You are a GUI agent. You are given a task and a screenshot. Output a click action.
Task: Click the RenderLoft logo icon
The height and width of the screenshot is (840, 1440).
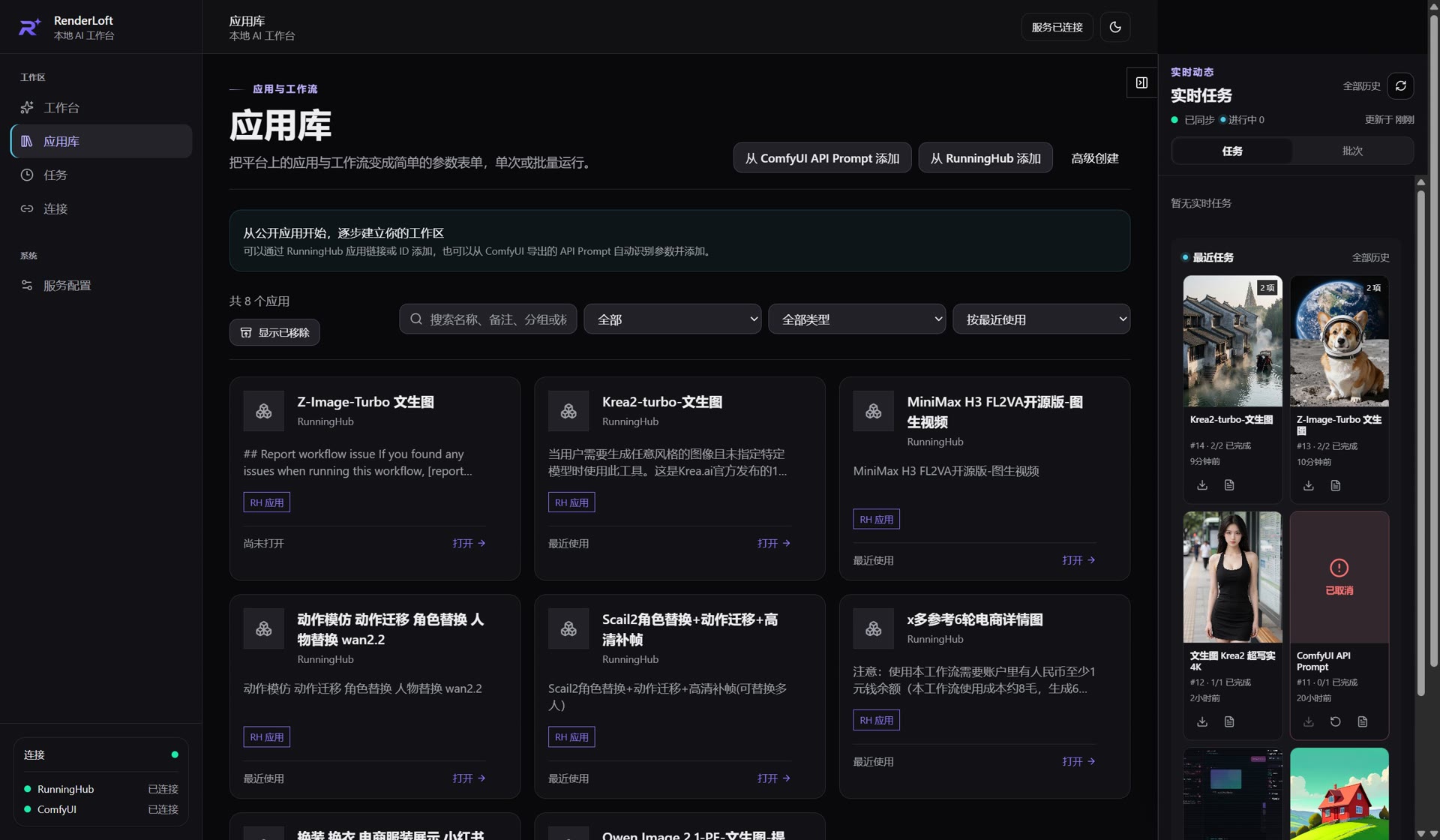(x=29, y=27)
